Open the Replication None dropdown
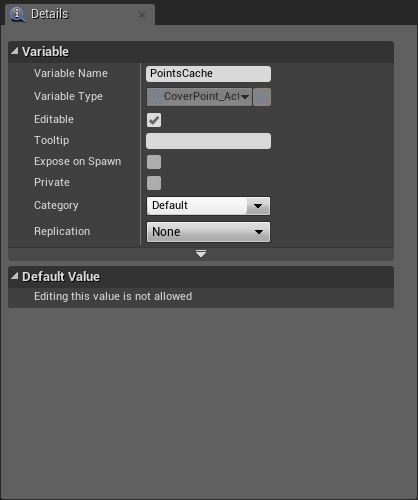Screen dimensions: 418x500 208,232
